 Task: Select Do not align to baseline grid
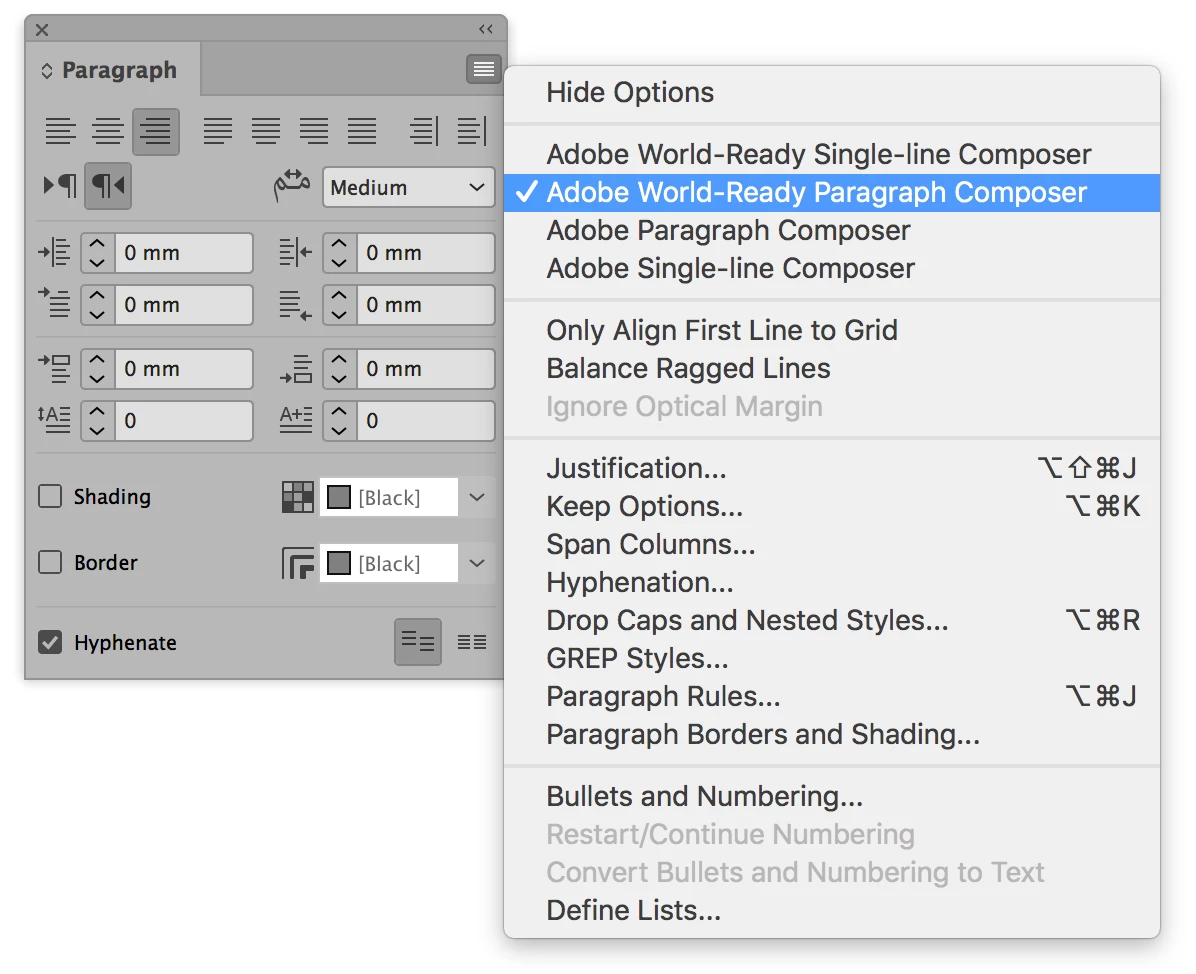point(418,642)
